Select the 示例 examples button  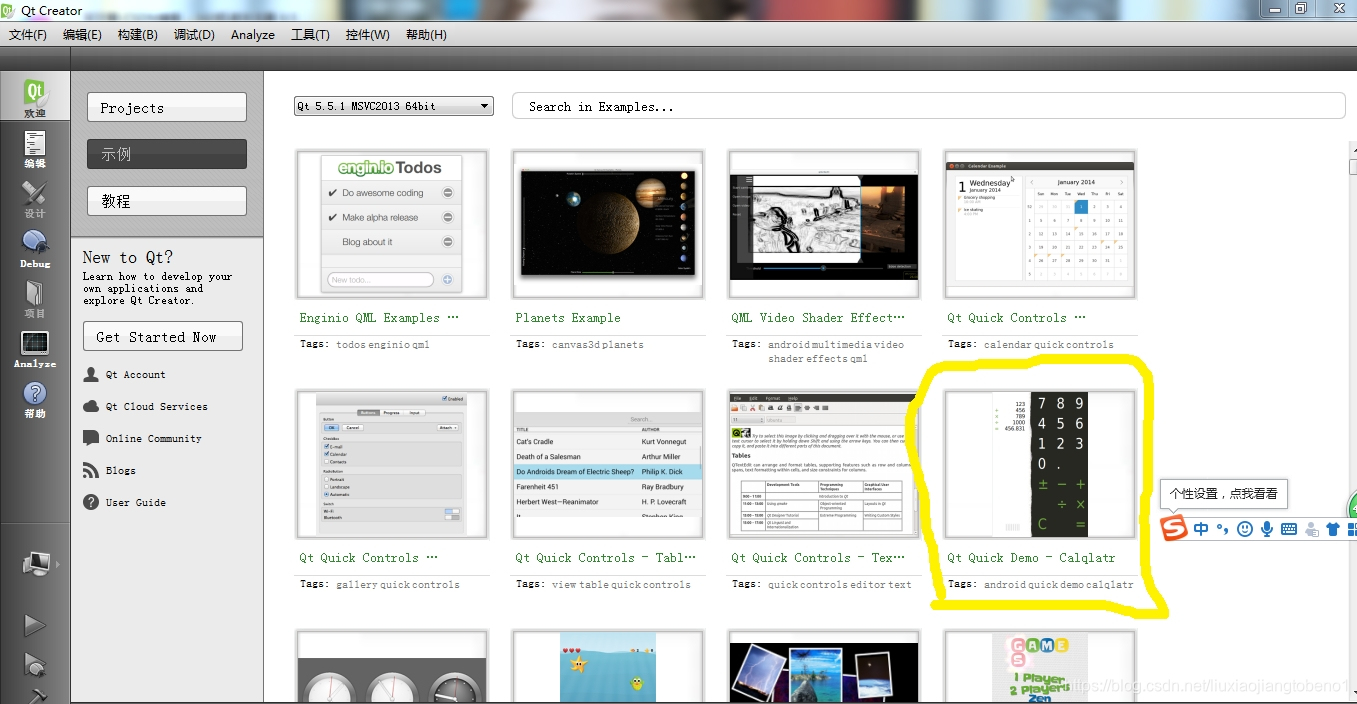167,154
